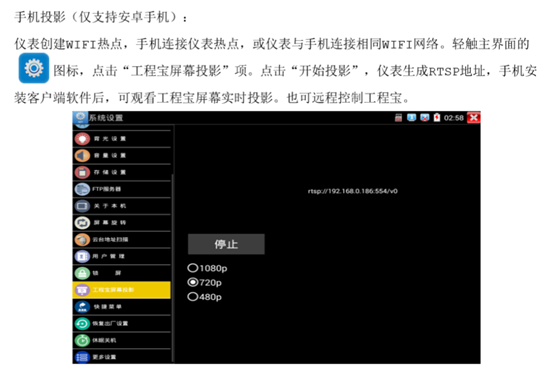This screenshot has width=547, height=372.
Task: Select the 恢复出厂设置 label
Action: (x=110, y=323)
